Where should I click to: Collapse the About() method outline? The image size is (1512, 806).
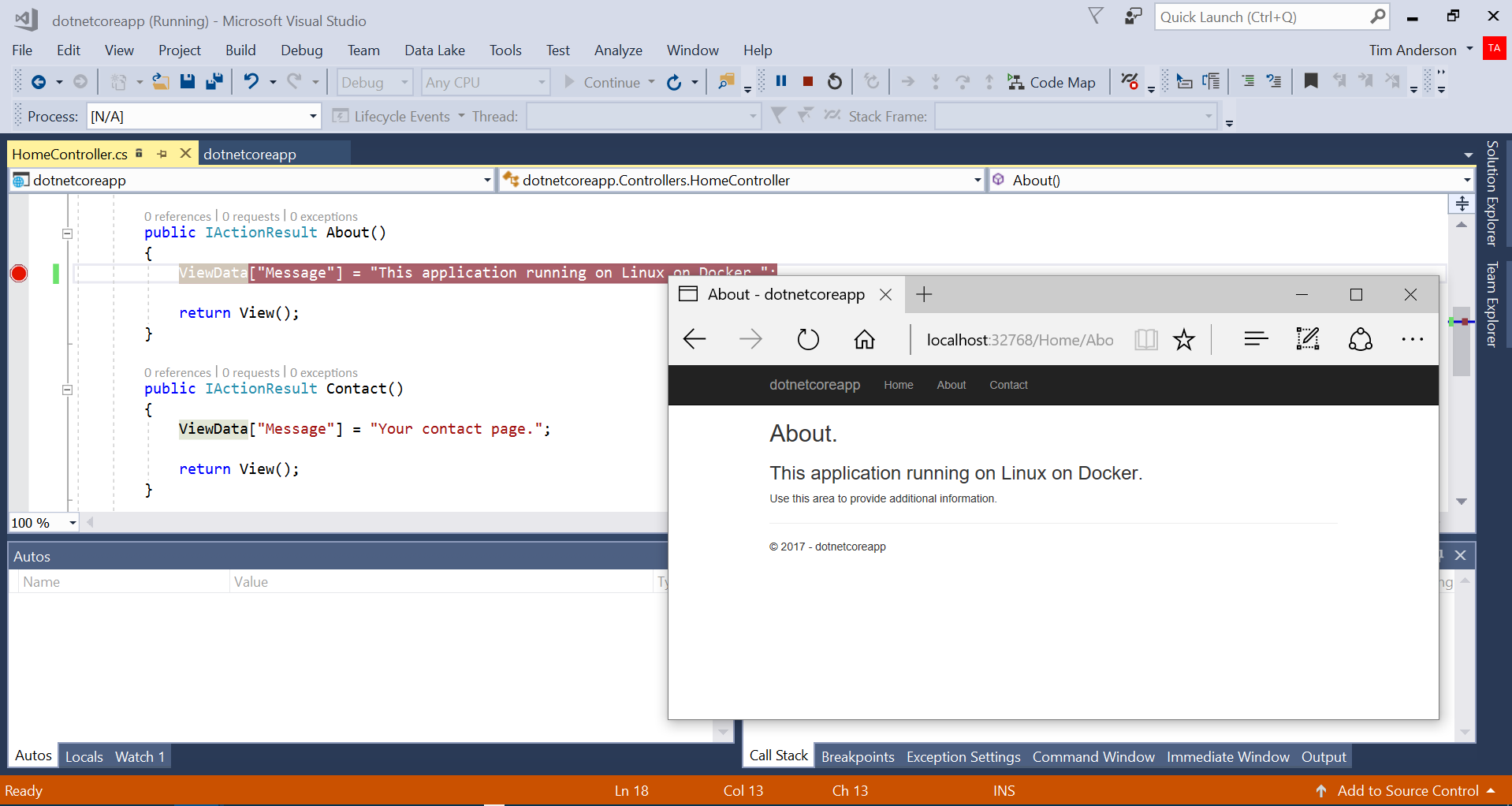[x=67, y=233]
